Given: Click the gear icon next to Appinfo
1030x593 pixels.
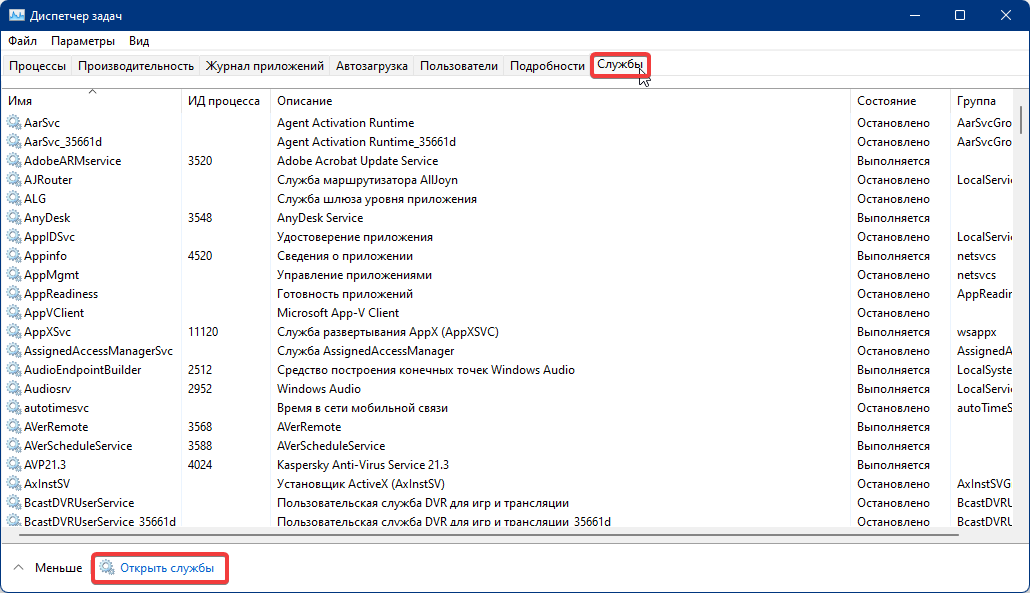Looking at the screenshot, I should coord(14,255).
